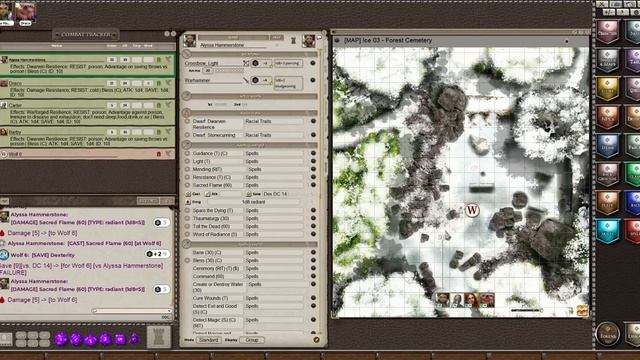Select the leftmost portrait in top-left corner
Image resolution: width=640 pixels, height=360 pixels.
click(x=6, y=12)
